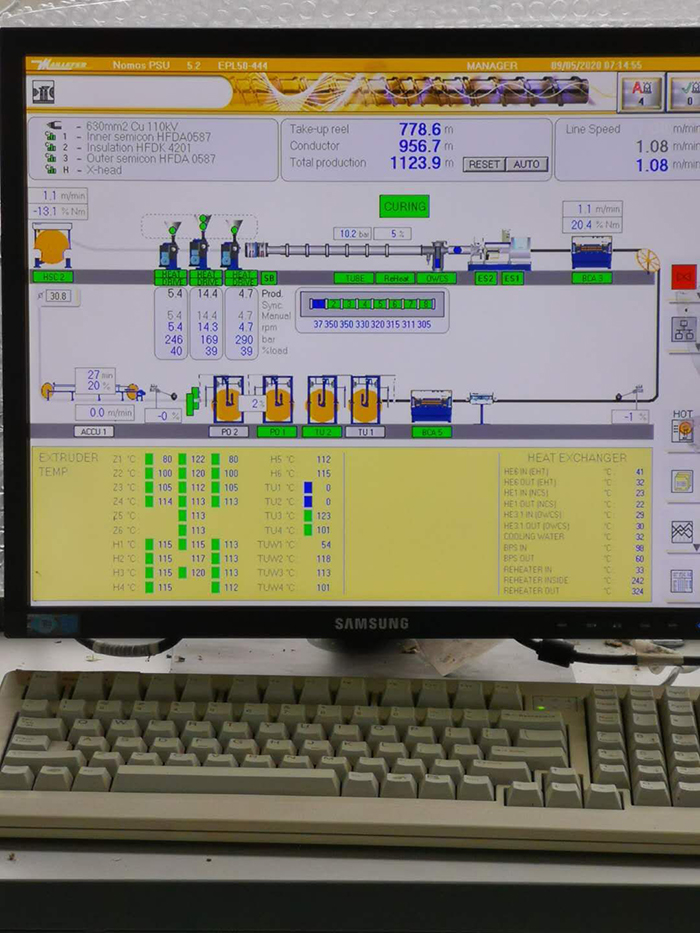Click the line overview icon at top-left

tap(43, 93)
